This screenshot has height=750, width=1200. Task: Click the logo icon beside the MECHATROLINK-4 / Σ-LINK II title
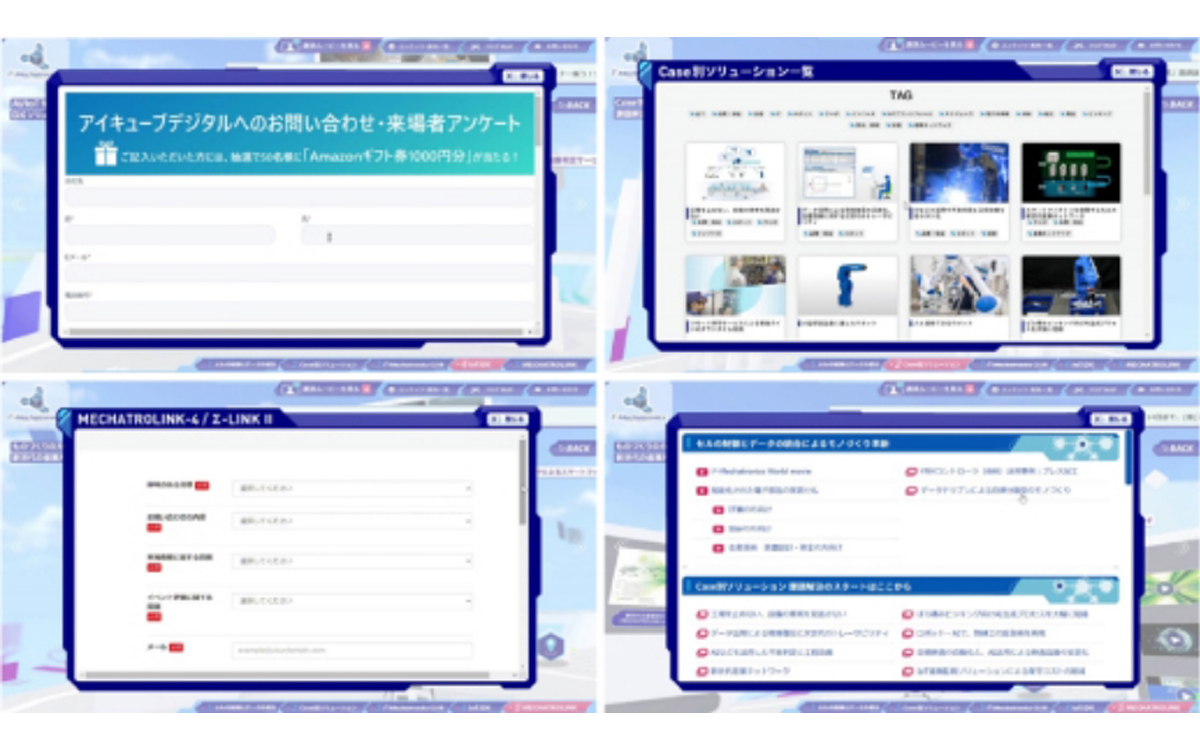click(65, 418)
